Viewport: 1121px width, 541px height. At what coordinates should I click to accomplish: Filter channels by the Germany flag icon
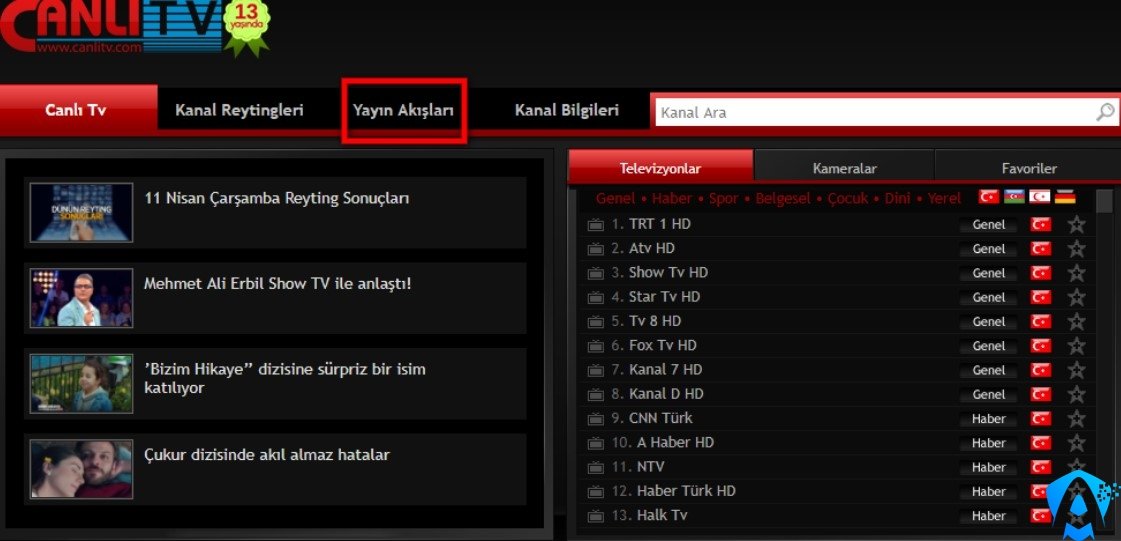point(1065,197)
